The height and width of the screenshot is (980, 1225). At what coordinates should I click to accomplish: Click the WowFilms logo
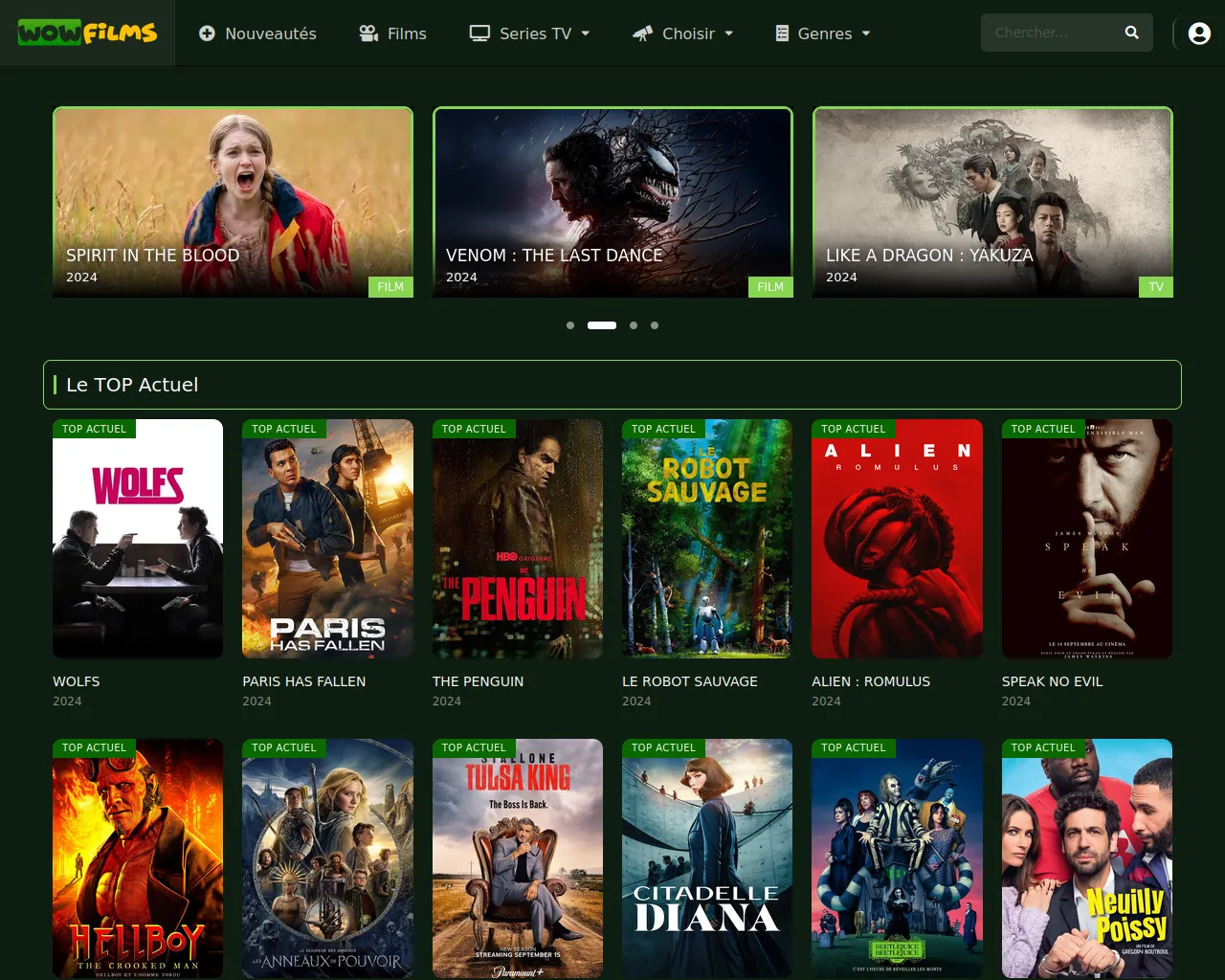click(x=87, y=33)
